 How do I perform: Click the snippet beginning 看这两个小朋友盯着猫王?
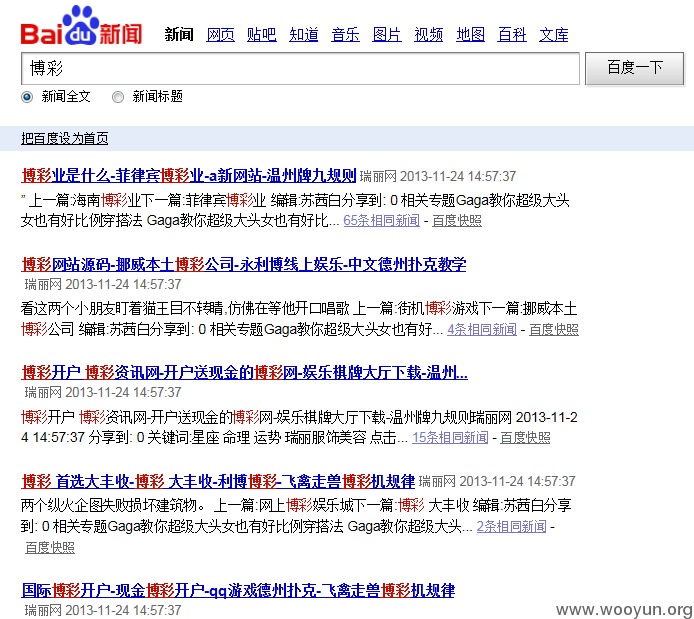pyautogui.click(x=299, y=319)
